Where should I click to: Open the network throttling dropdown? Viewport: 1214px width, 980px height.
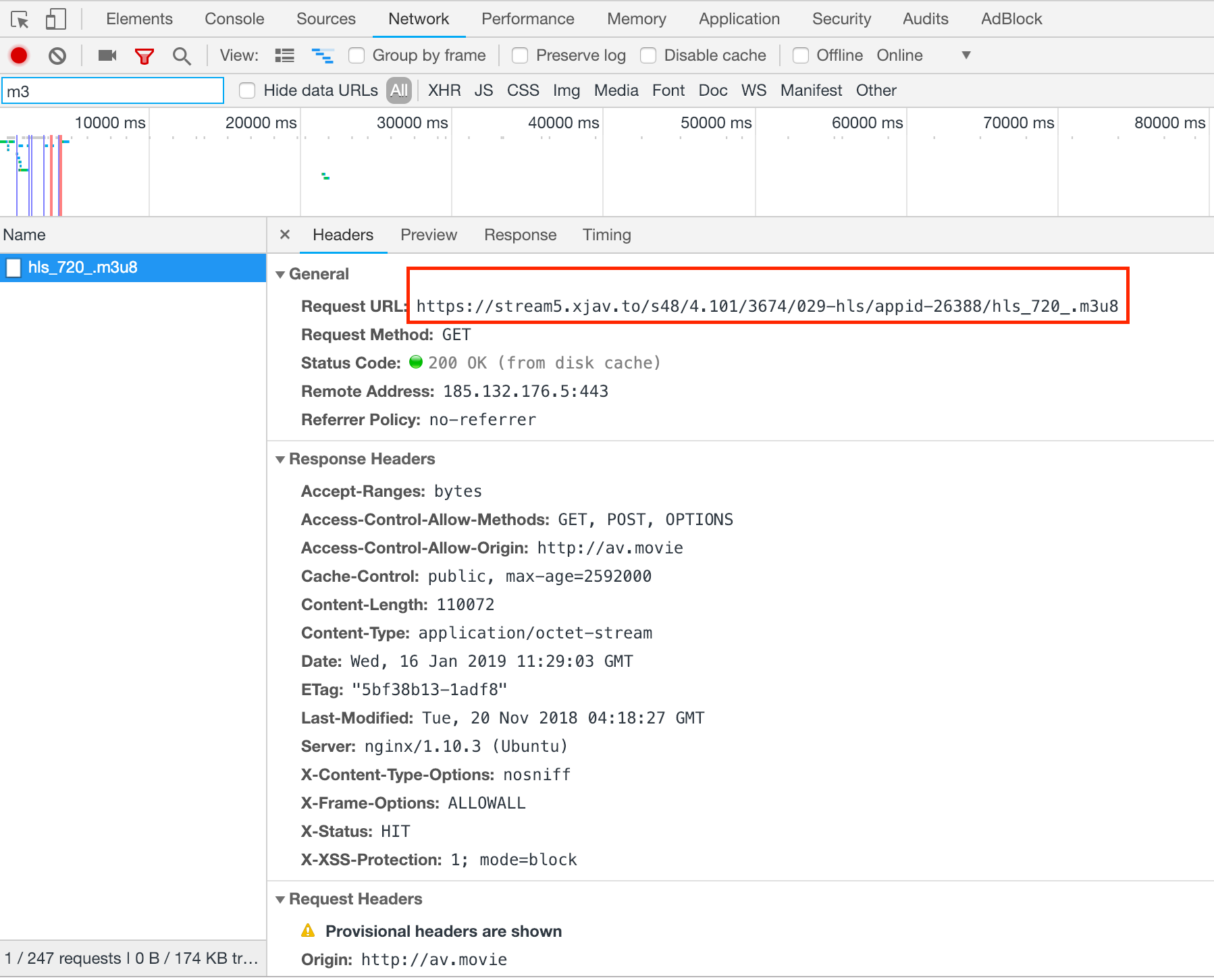967,55
